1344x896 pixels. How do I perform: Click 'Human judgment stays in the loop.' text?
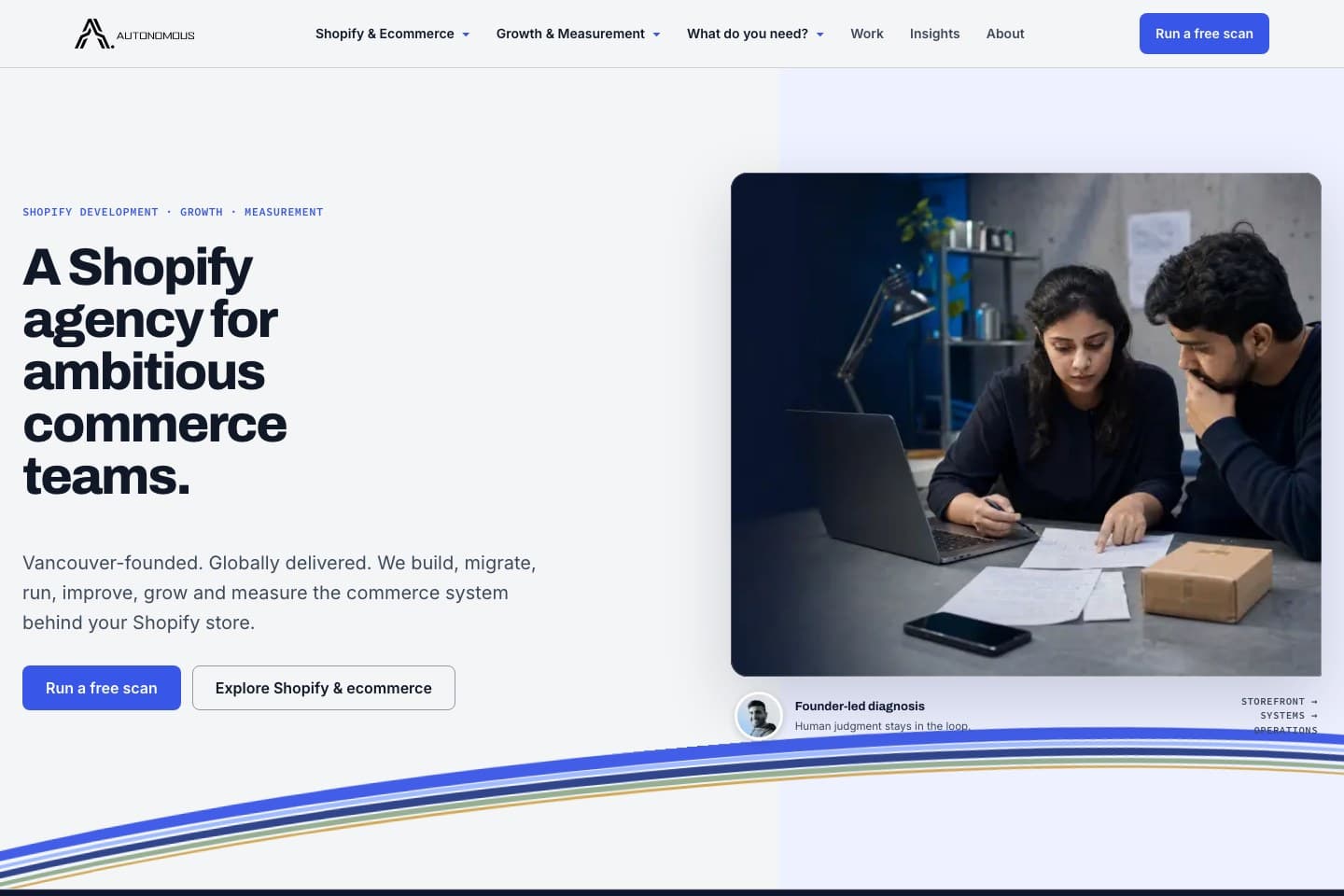click(882, 726)
